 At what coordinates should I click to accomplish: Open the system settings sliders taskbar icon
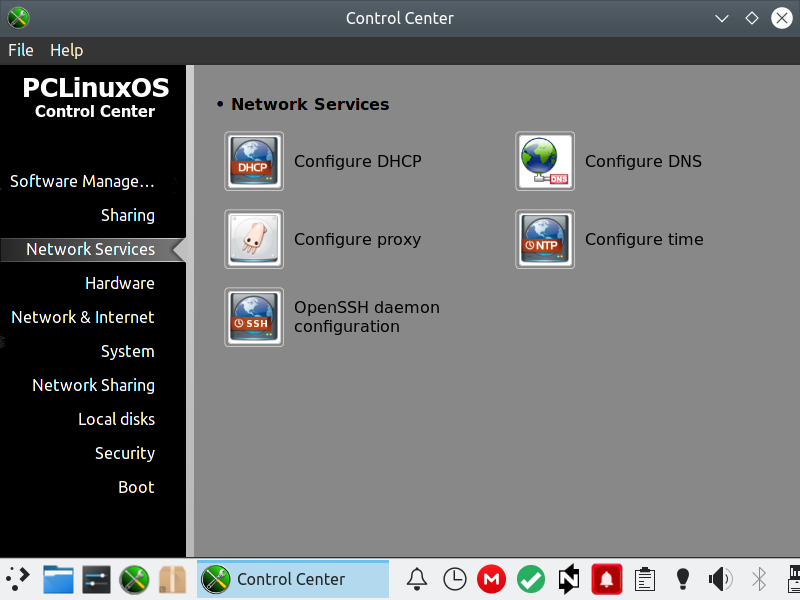[x=96, y=579]
